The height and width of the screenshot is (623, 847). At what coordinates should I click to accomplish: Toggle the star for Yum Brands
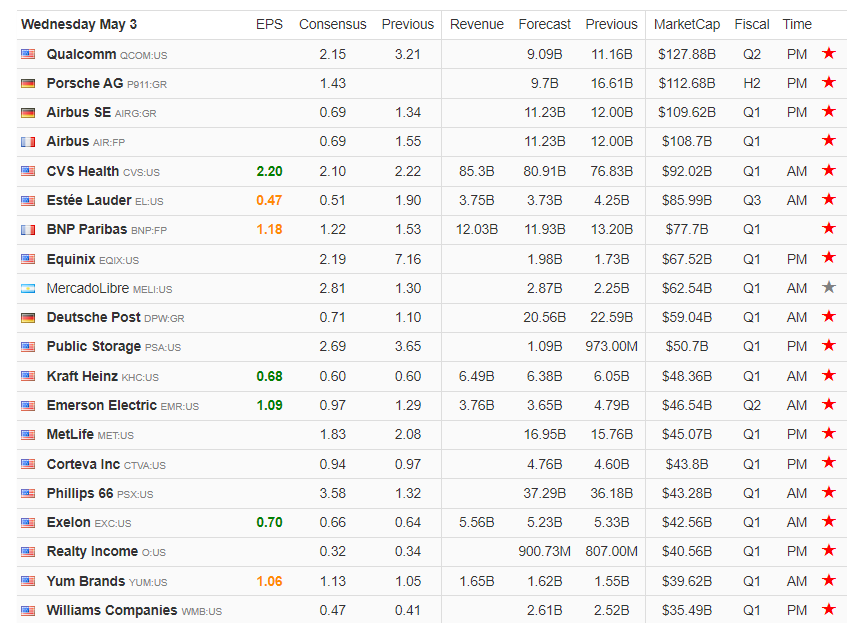coord(829,580)
